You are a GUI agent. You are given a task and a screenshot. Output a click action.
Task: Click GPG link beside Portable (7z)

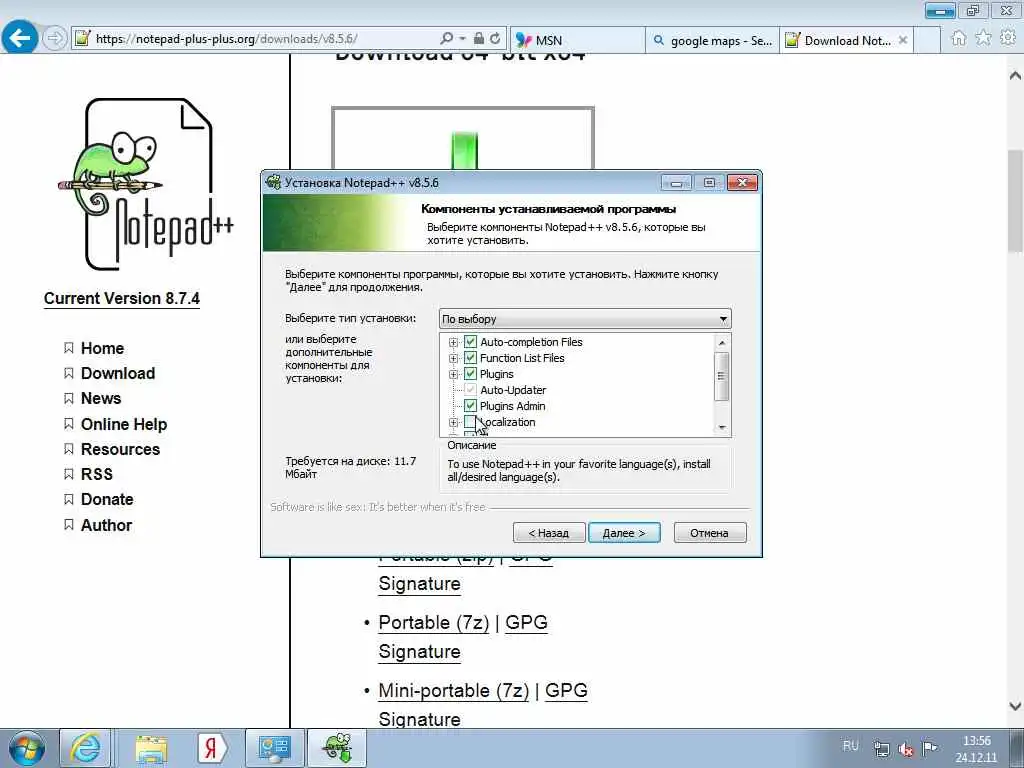pyautogui.click(x=526, y=622)
